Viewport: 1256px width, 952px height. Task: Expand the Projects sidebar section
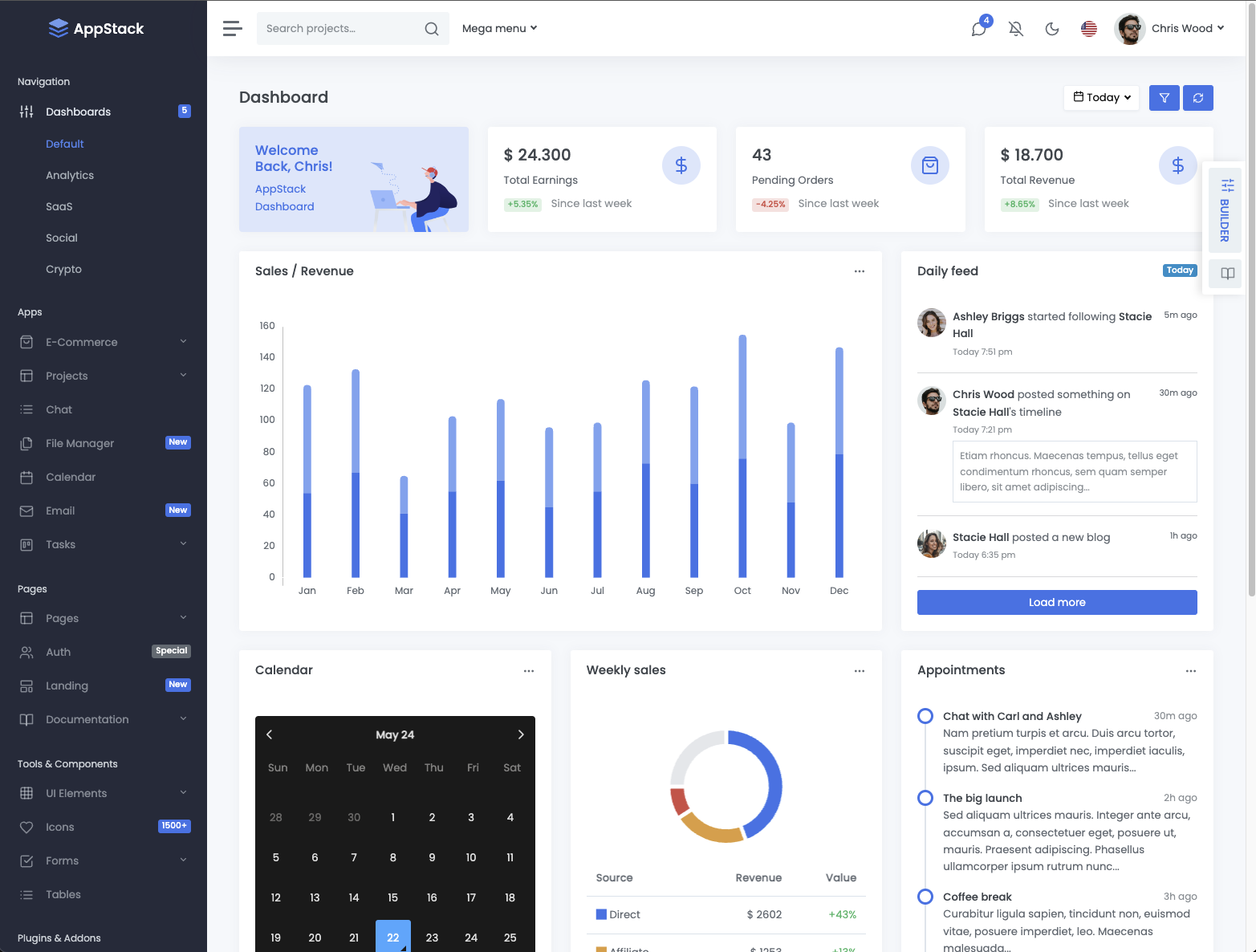click(x=104, y=376)
